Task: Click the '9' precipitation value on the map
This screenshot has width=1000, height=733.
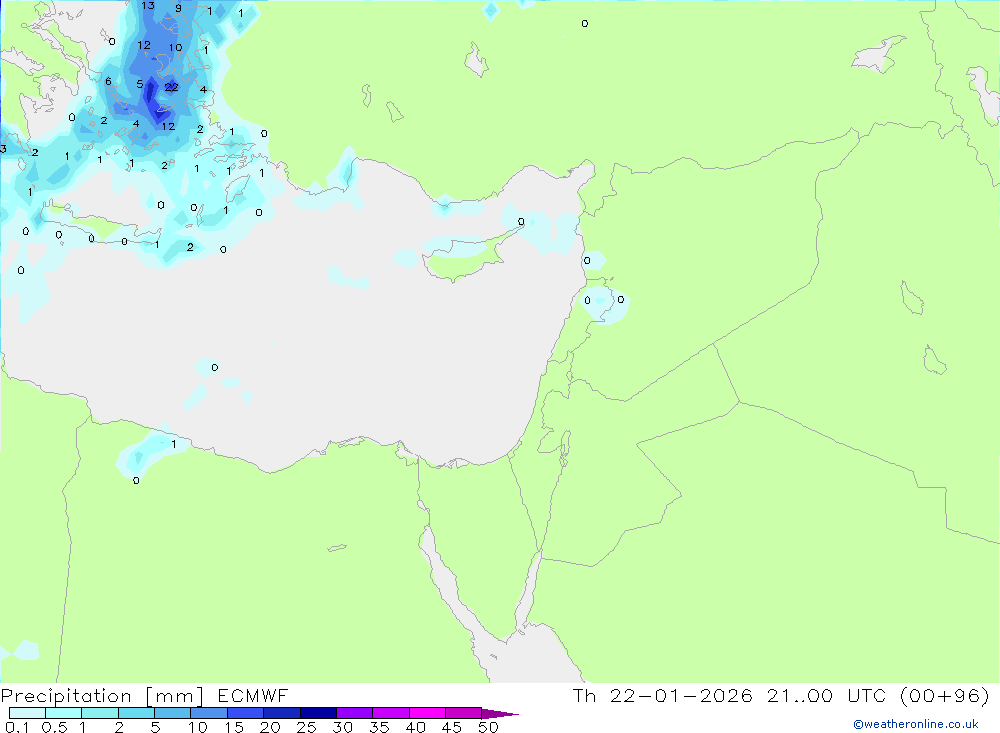Action: pyautogui.click(x=178, y=8)
